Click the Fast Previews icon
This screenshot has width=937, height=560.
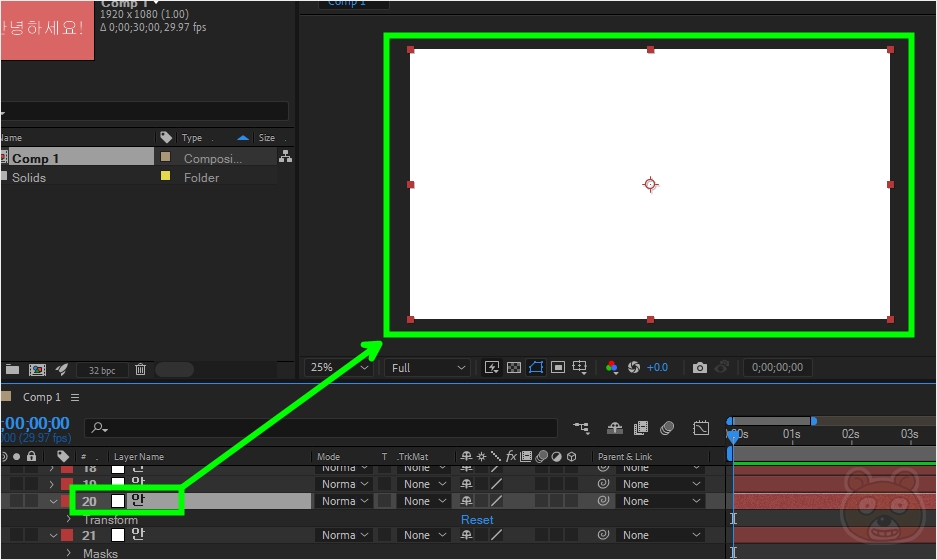click(x=492, y=368)
